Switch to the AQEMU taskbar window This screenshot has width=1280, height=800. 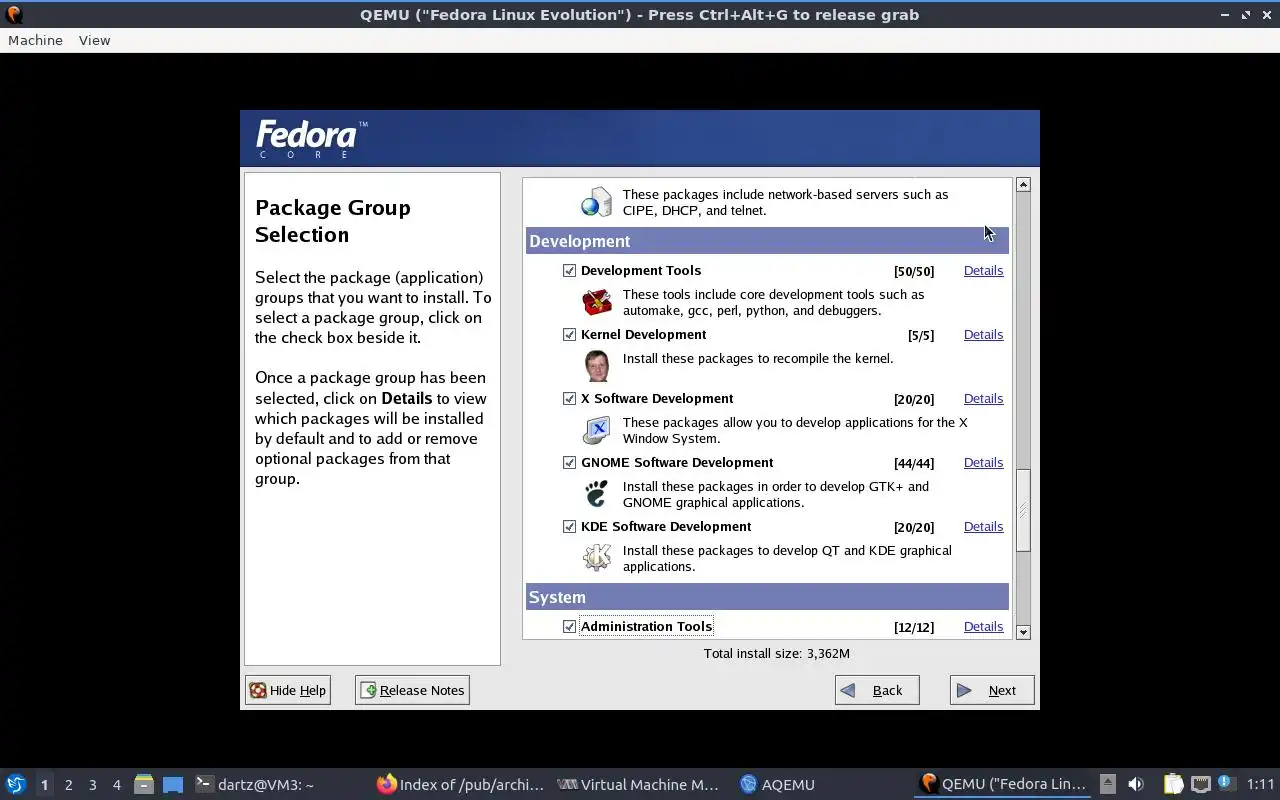pos(777,785)
